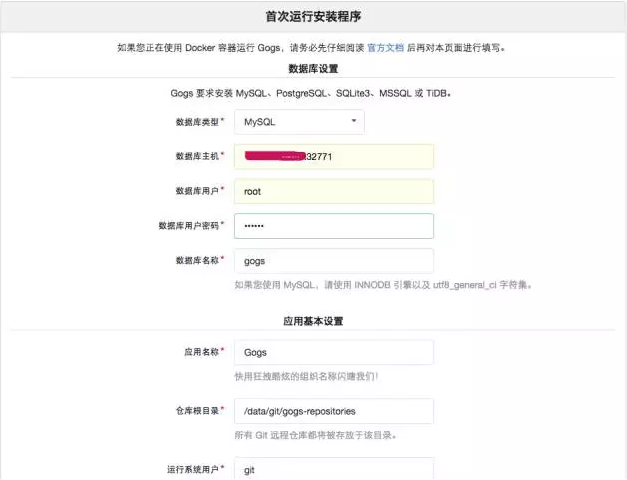This screenshot has height=480, width=627.
Task: Click the 应用名称 label
Action: pos(202,352)
